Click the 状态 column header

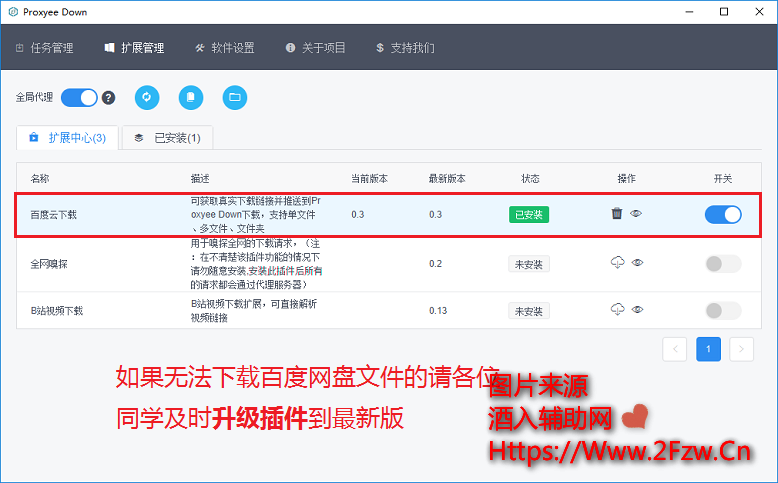point(530,179)
